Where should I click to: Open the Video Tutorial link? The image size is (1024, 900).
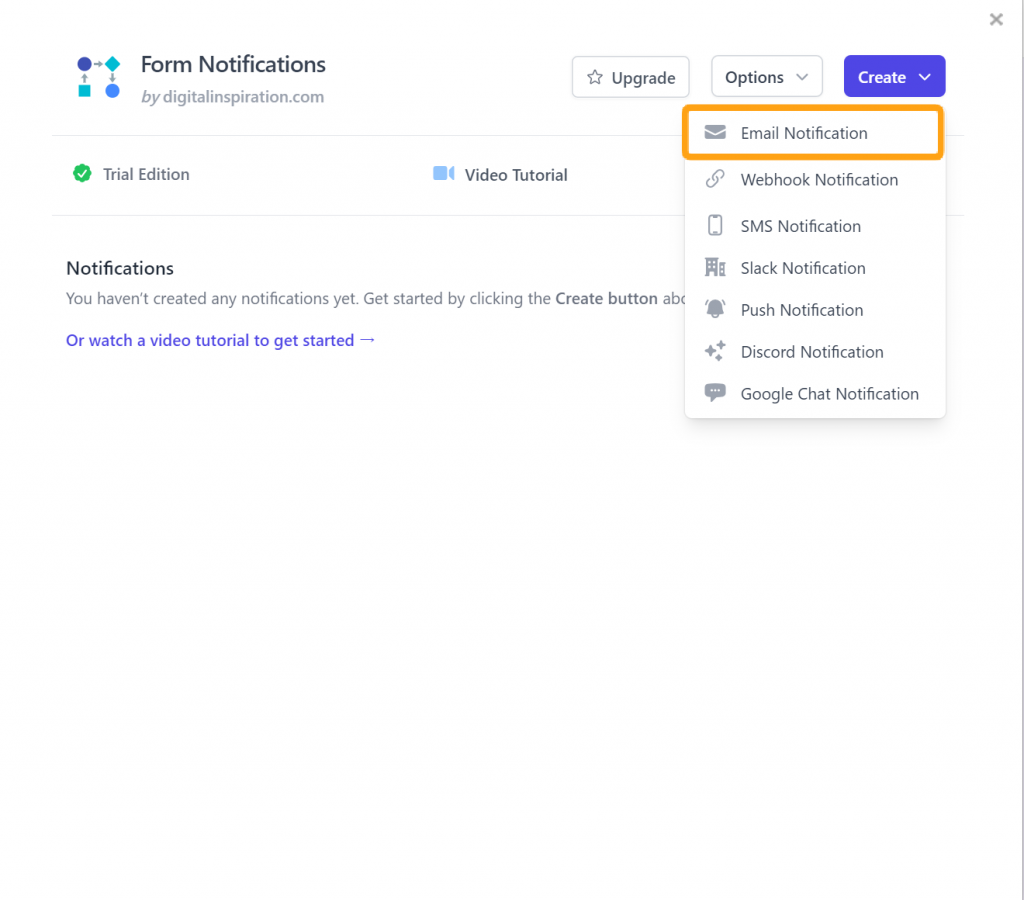pyautogui.click(x=515, y=175)
